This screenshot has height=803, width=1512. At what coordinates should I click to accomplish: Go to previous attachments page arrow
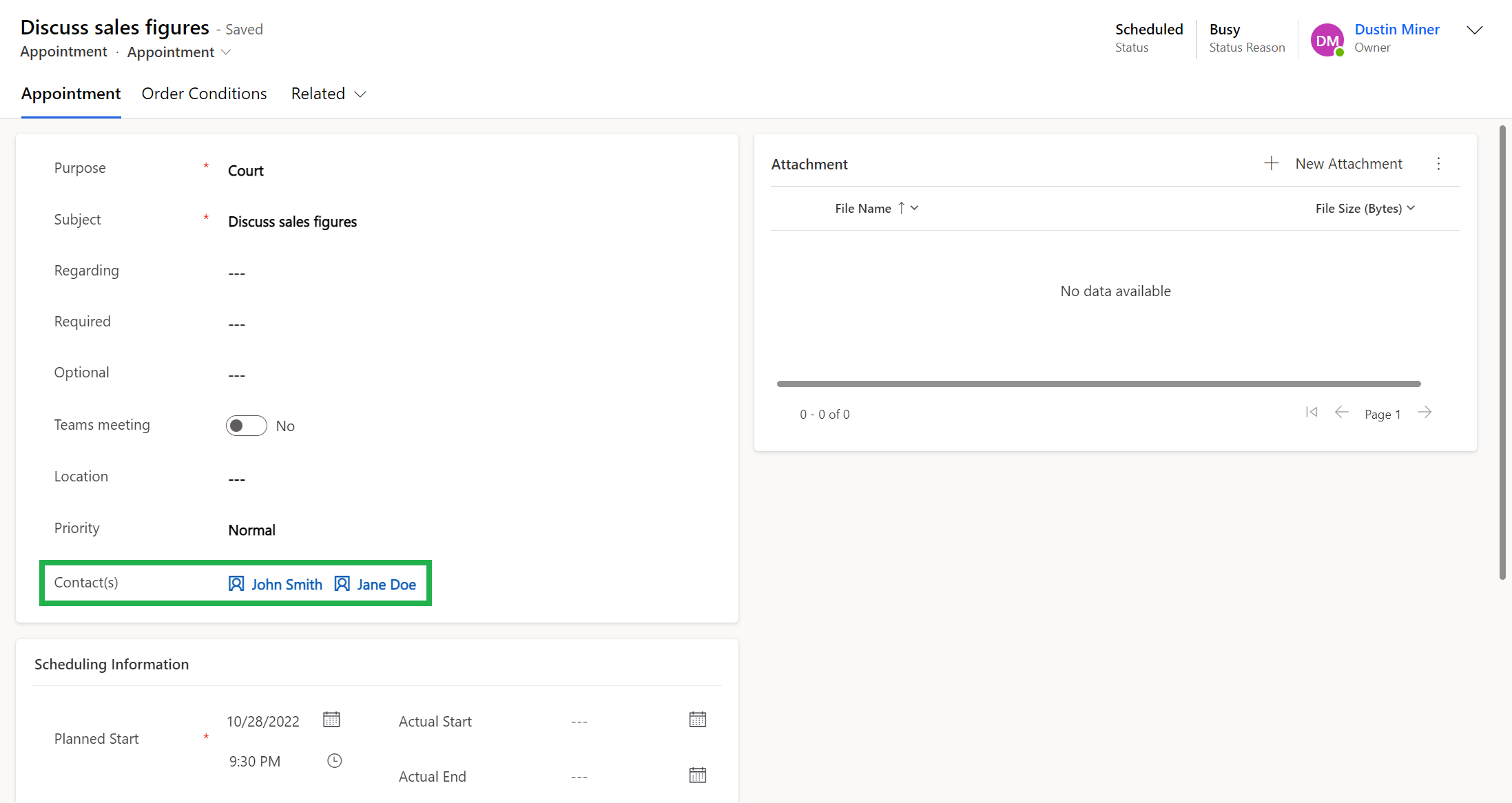pyautogui.click(x=1341, y=413)
